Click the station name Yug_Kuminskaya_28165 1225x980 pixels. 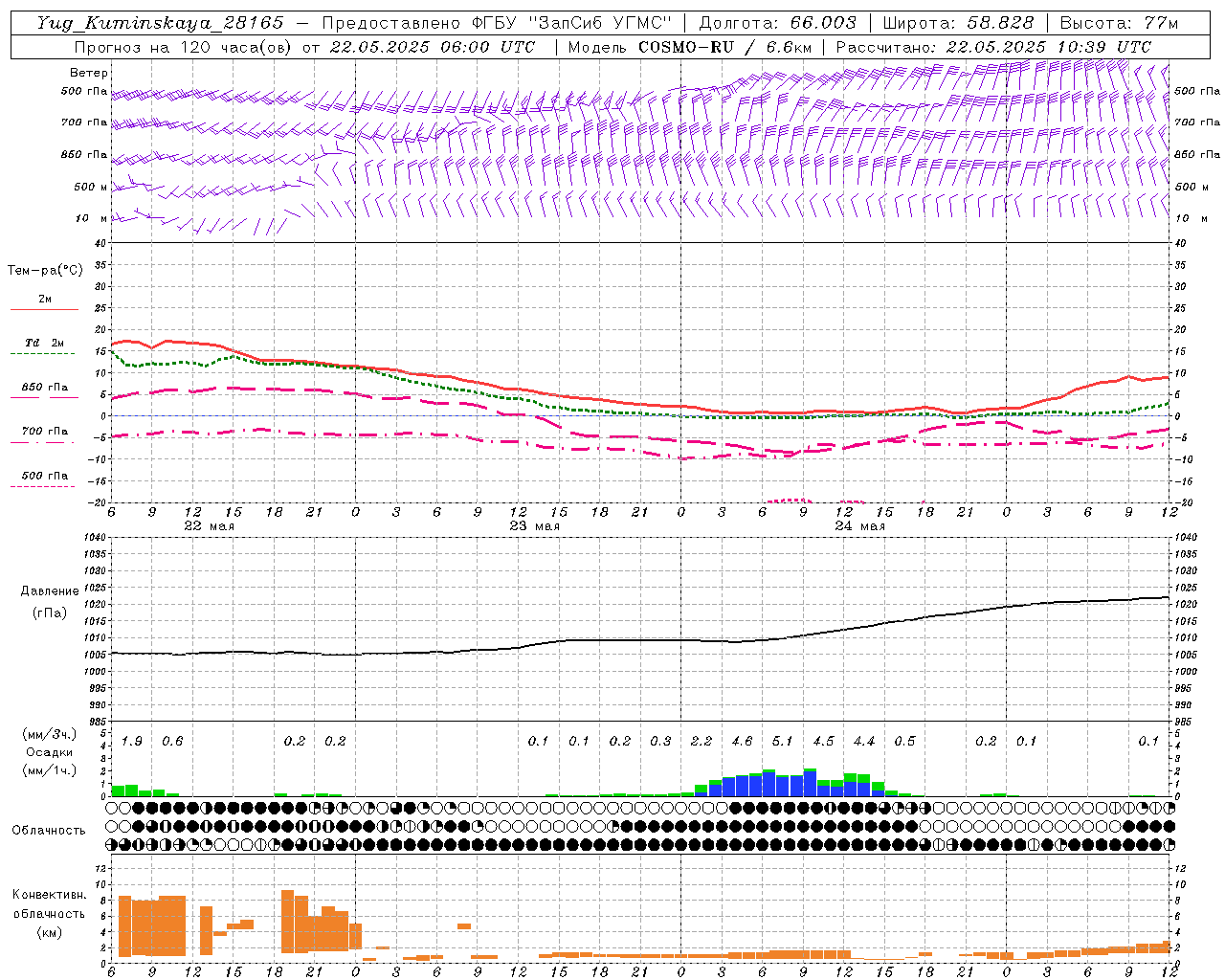point(162,23)
